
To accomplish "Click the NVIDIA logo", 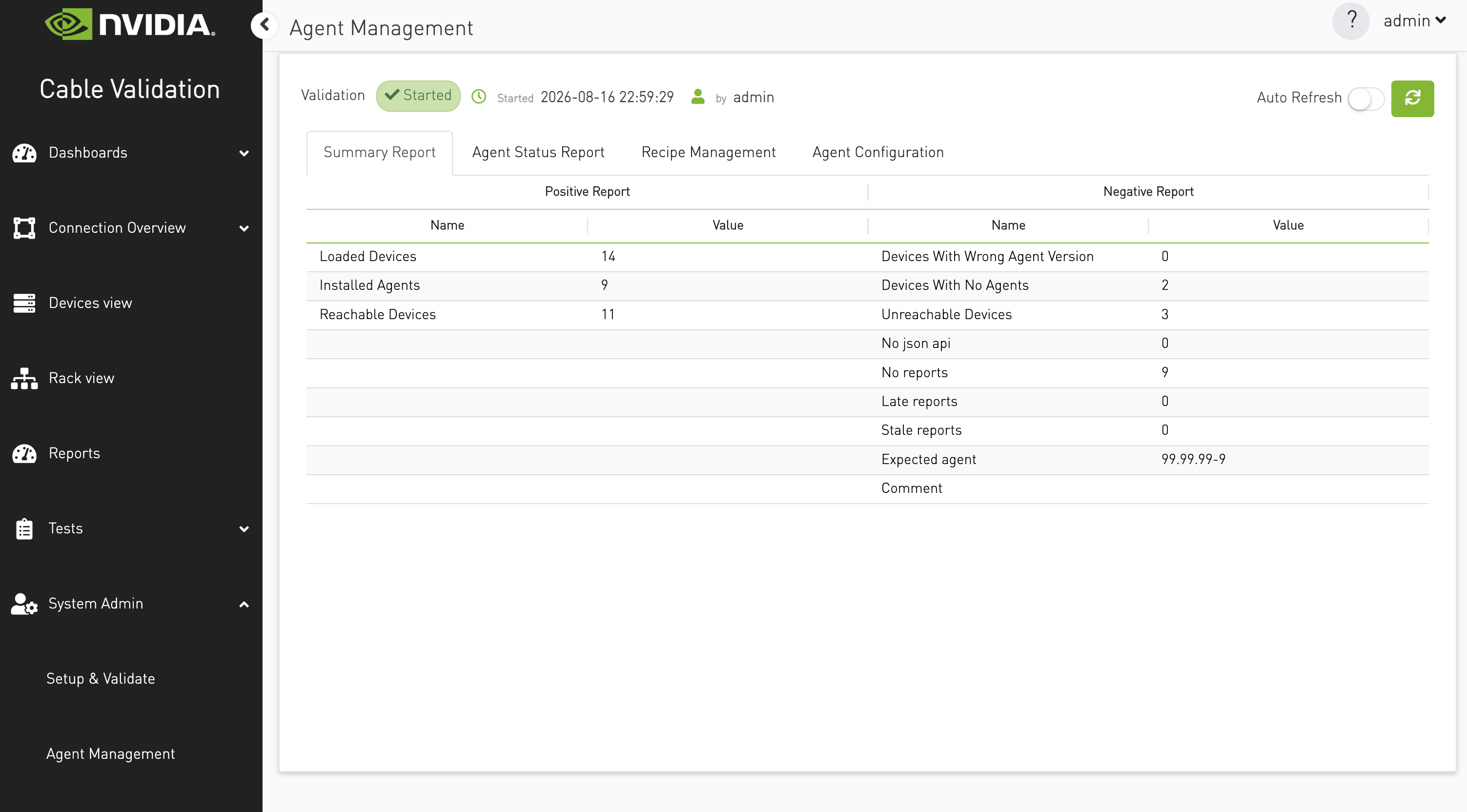I will [x=130, y=24].
